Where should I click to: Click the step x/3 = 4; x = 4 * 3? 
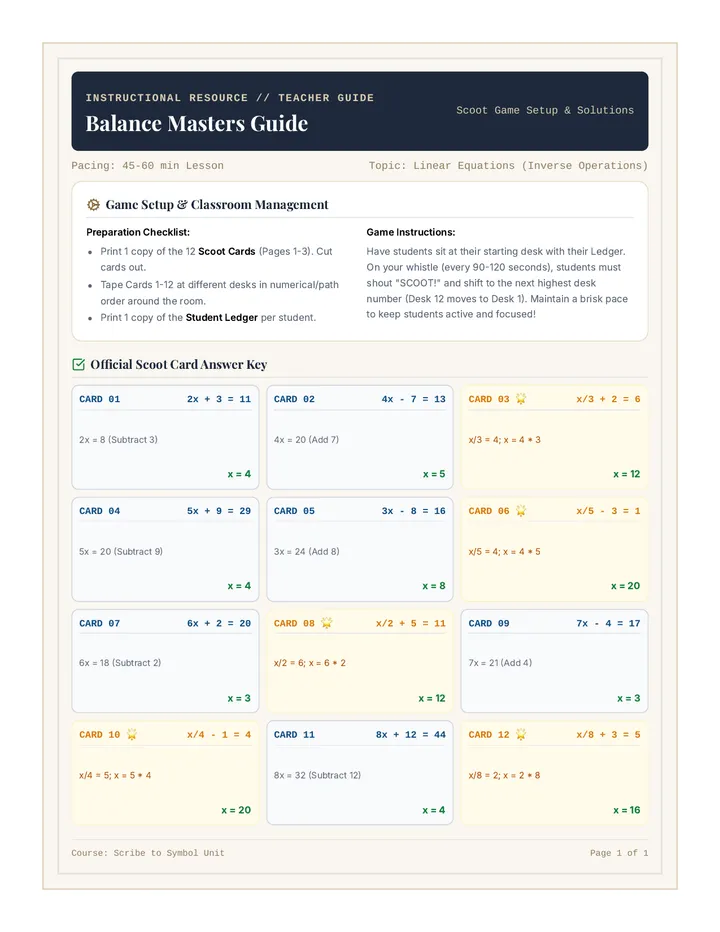(505, 440)
